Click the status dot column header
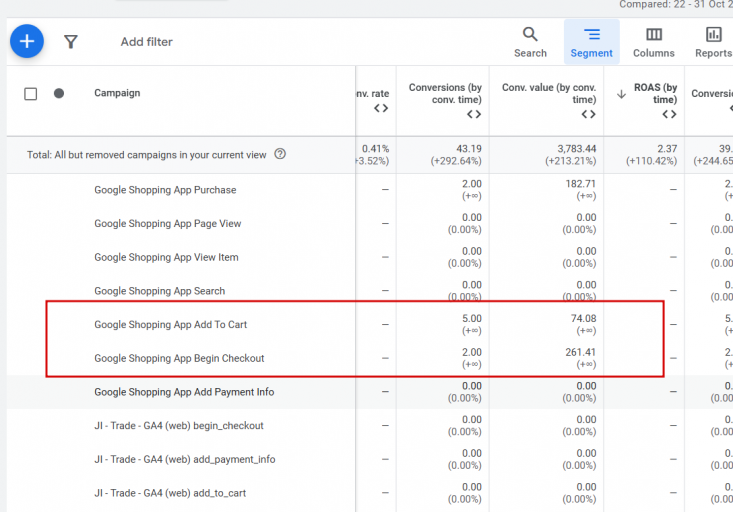 click(59, 93)
